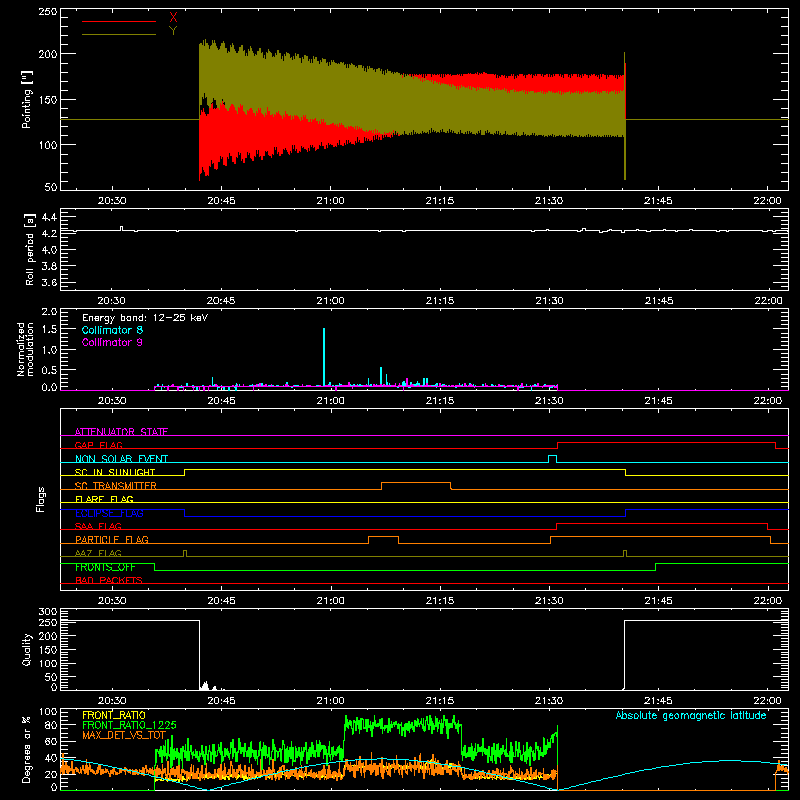
Task: Select the red X legend label
Action: tap(173, 18)
